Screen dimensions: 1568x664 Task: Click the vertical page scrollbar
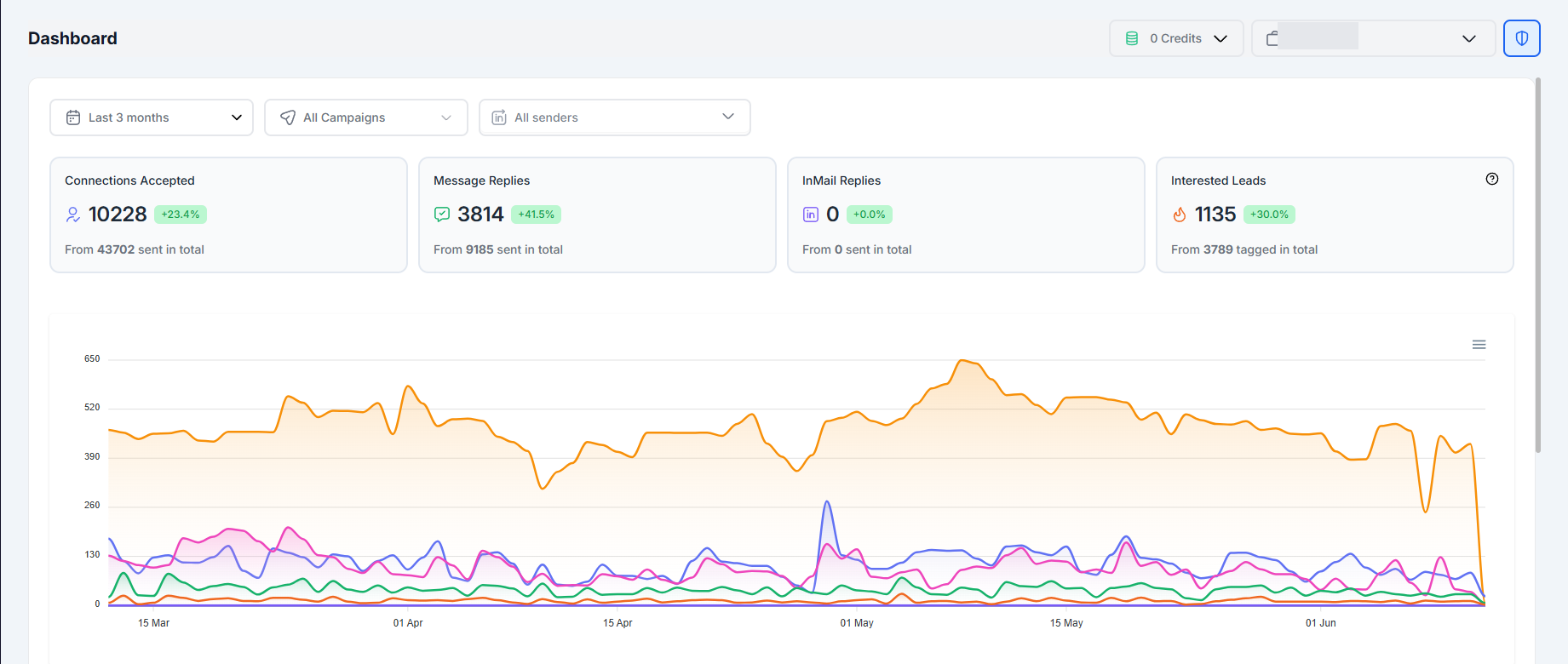click(x=1538, y=266)
